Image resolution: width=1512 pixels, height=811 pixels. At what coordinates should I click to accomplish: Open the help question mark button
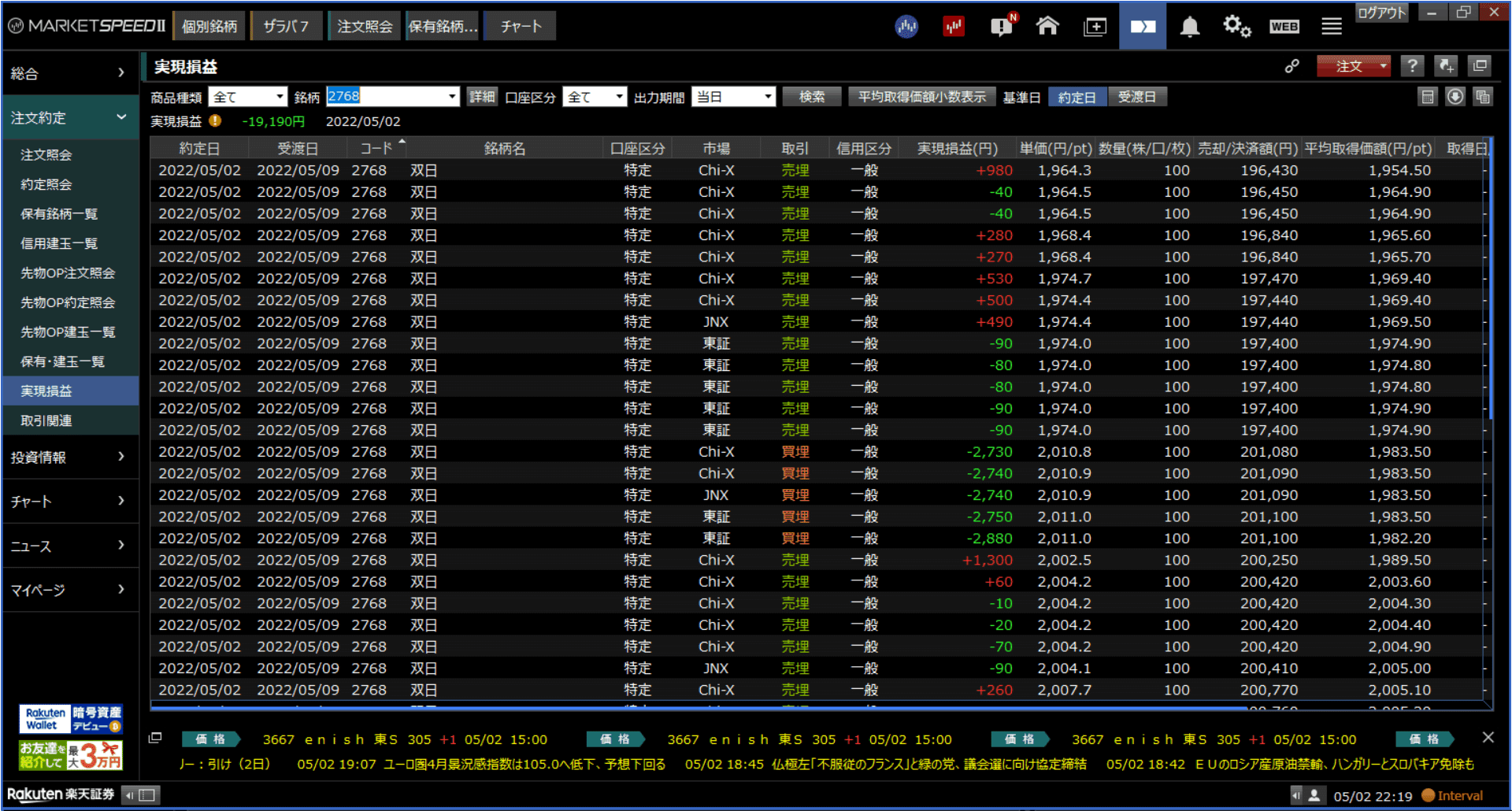click(1413, 66)
